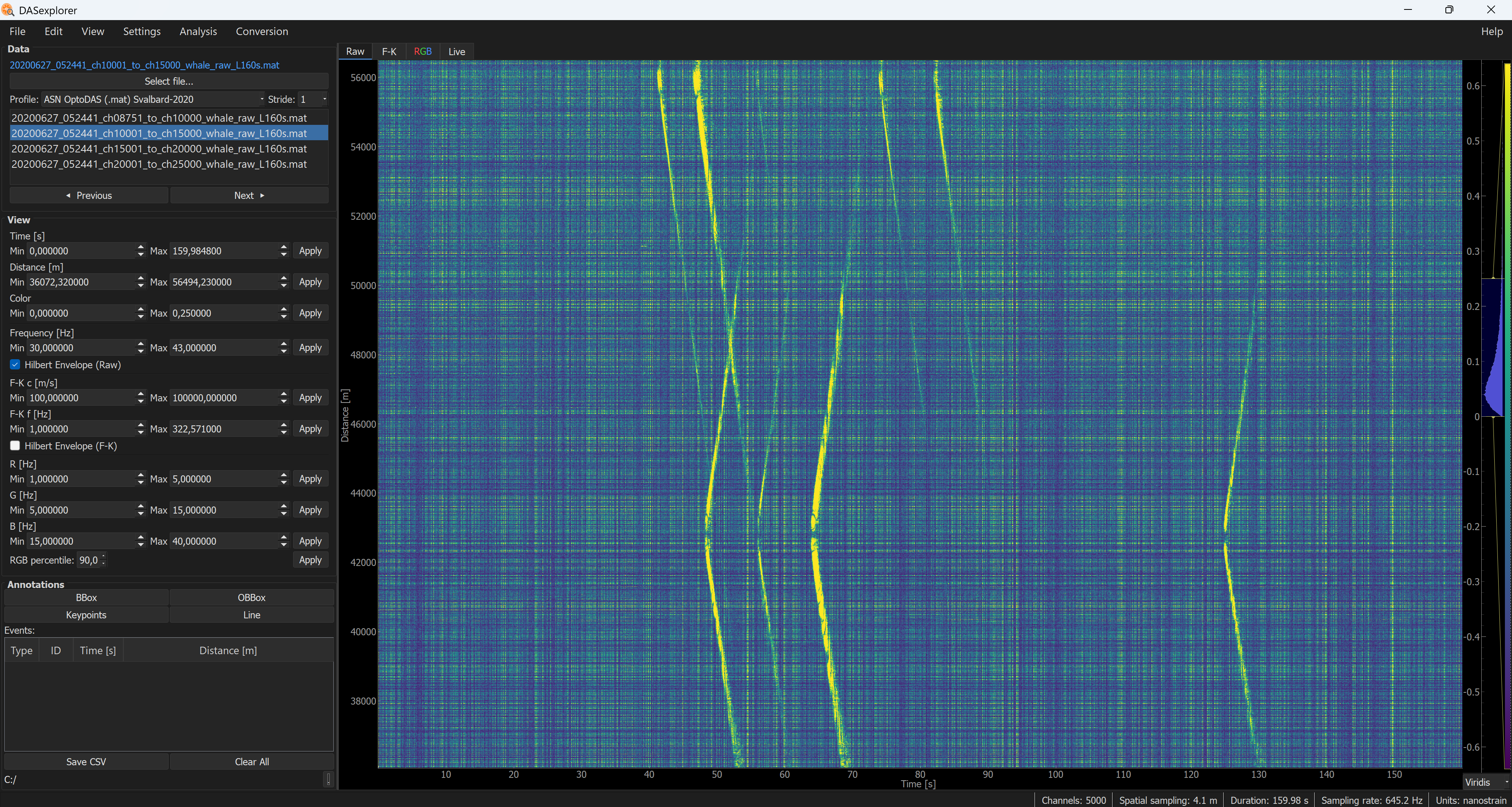Open the Conversion menu
This screenshot has width=1512, height=807.
262,31
